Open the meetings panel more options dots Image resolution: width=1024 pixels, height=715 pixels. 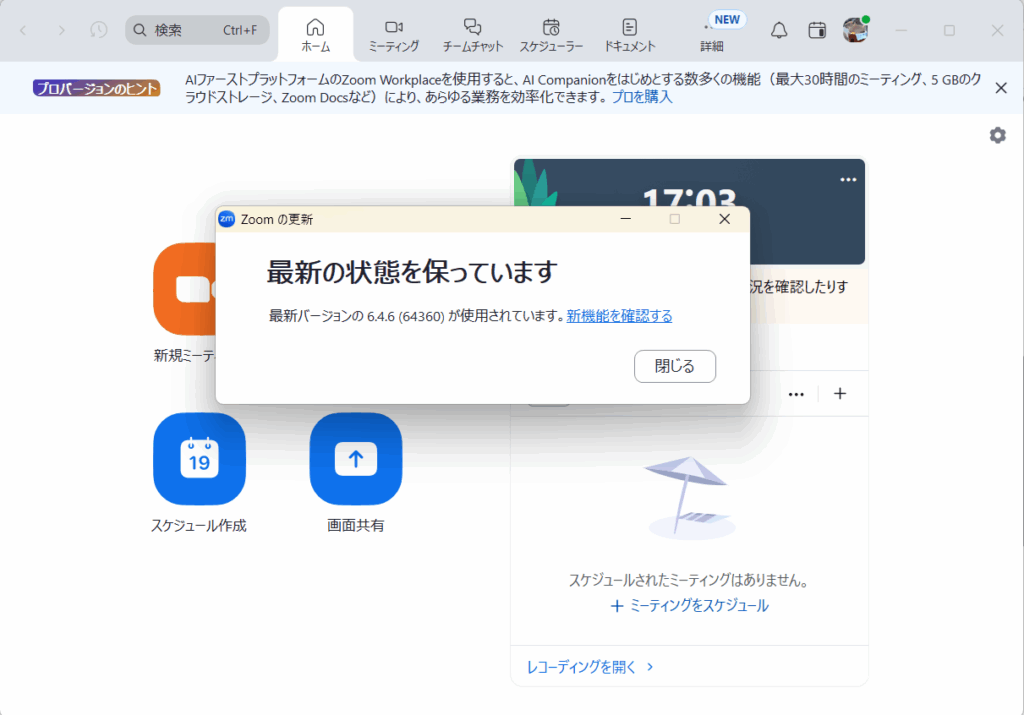coord(796,394)
